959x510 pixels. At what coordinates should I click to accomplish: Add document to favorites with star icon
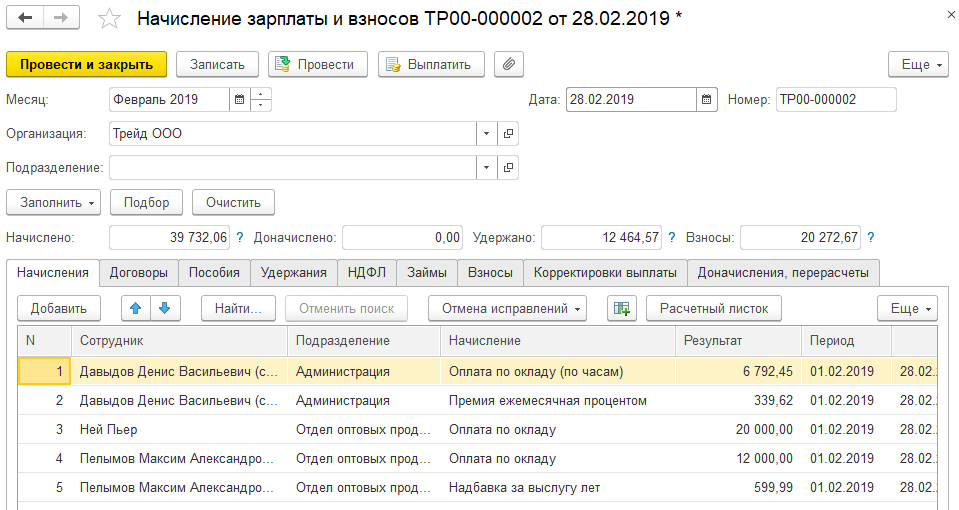tap(111, 19)
